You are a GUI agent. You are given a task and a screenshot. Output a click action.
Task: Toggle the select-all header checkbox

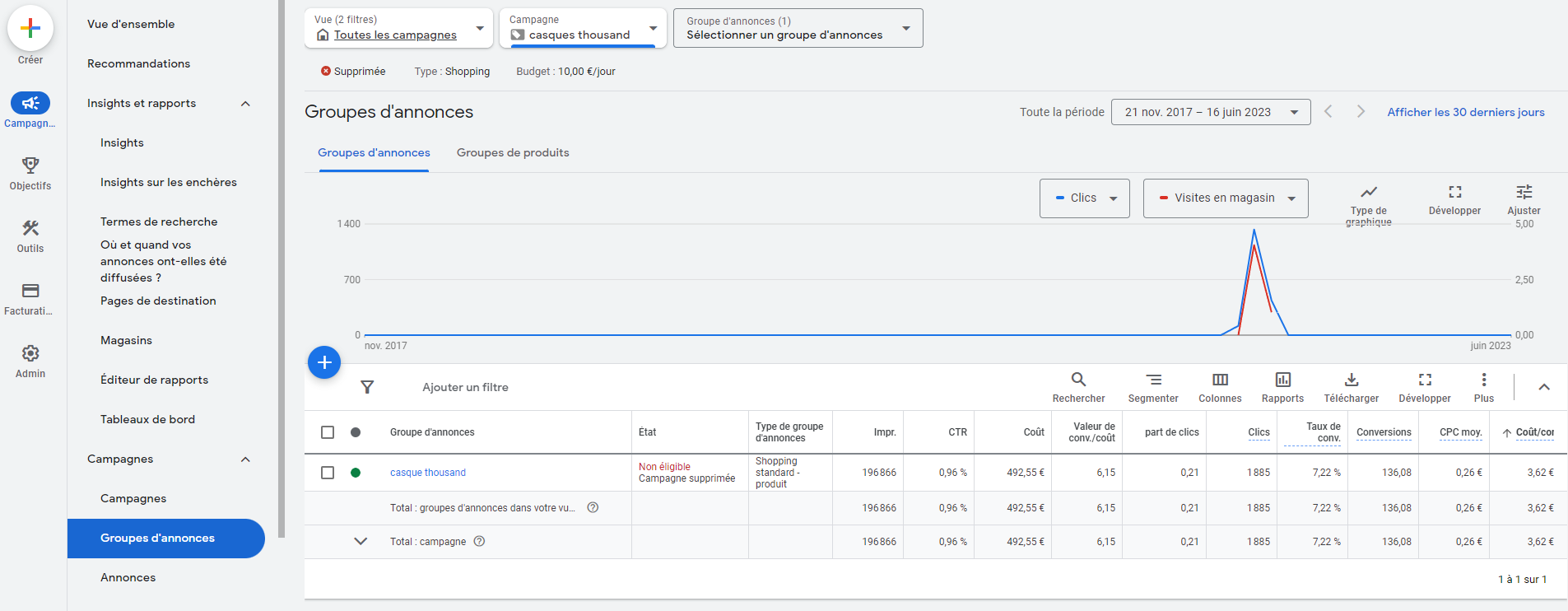click(x=328, y=432)
